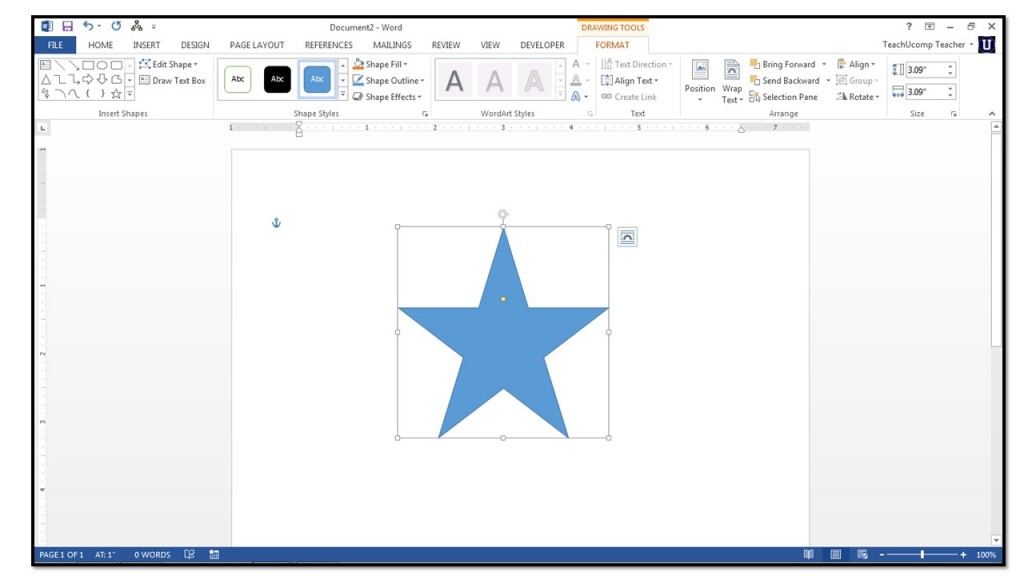This screenshot has height=576, width=1024.
Task: Select the rectangle shape tool
Action: coord(86,65)
